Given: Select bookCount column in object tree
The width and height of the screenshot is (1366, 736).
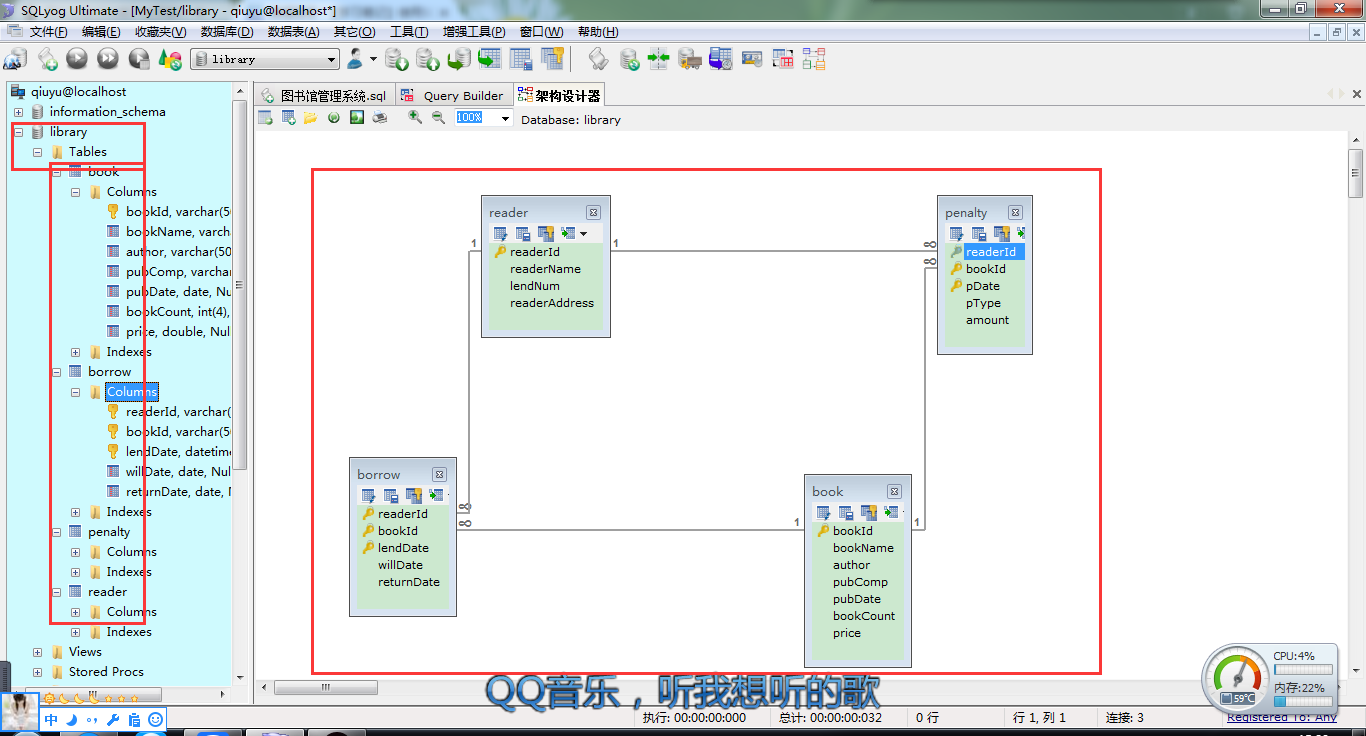Looking at the screenshot, I should click(178, 312).
